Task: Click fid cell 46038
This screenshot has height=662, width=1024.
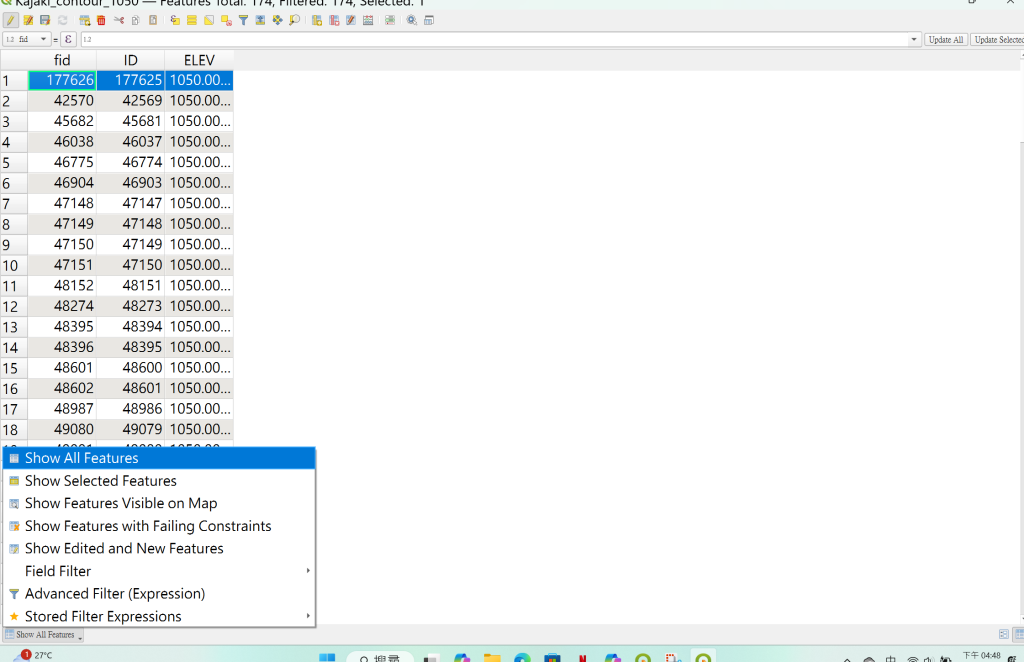Action: click(62, 142)
